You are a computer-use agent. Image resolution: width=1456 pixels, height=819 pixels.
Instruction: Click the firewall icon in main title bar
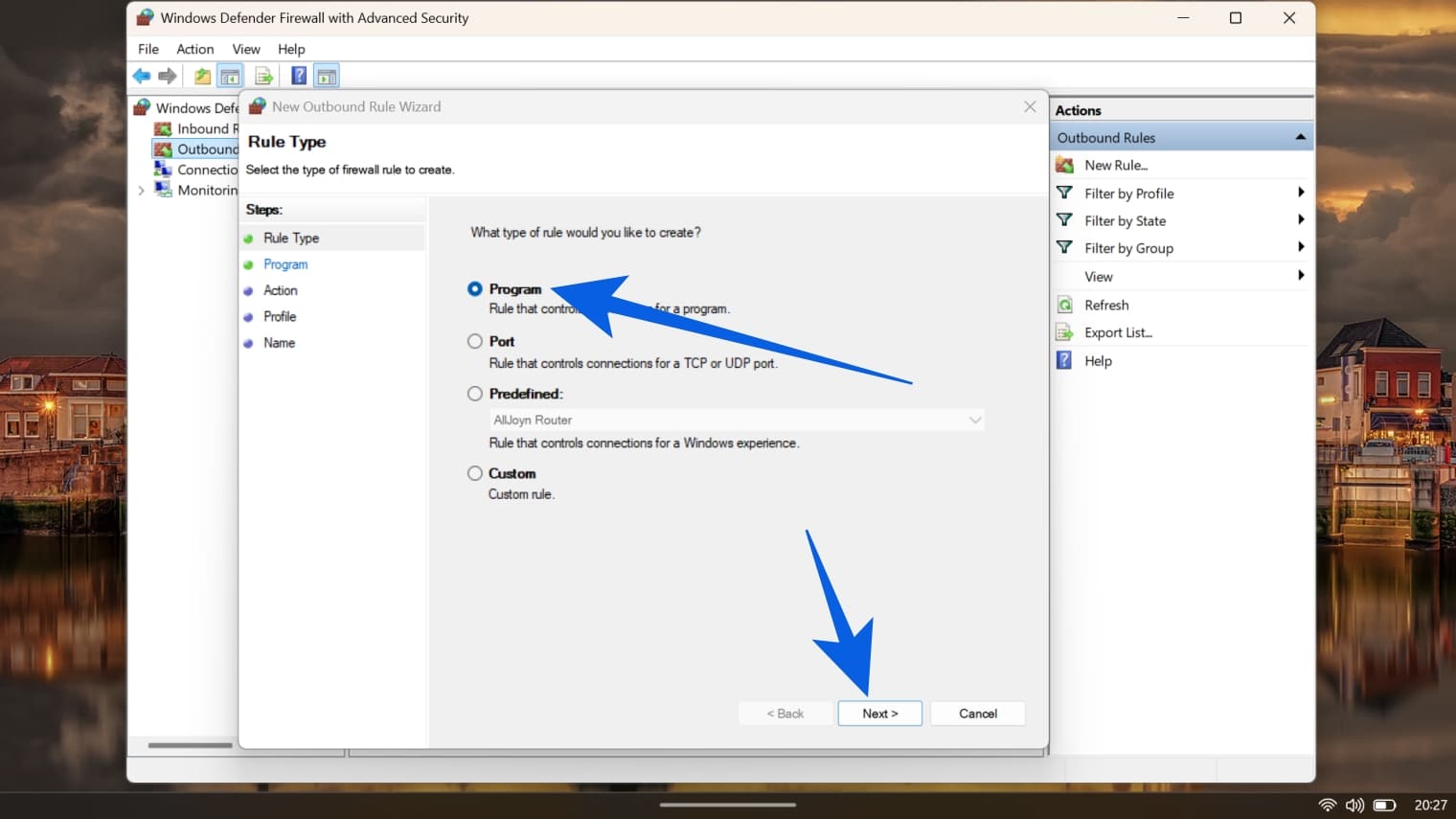(x=145, y=17)
